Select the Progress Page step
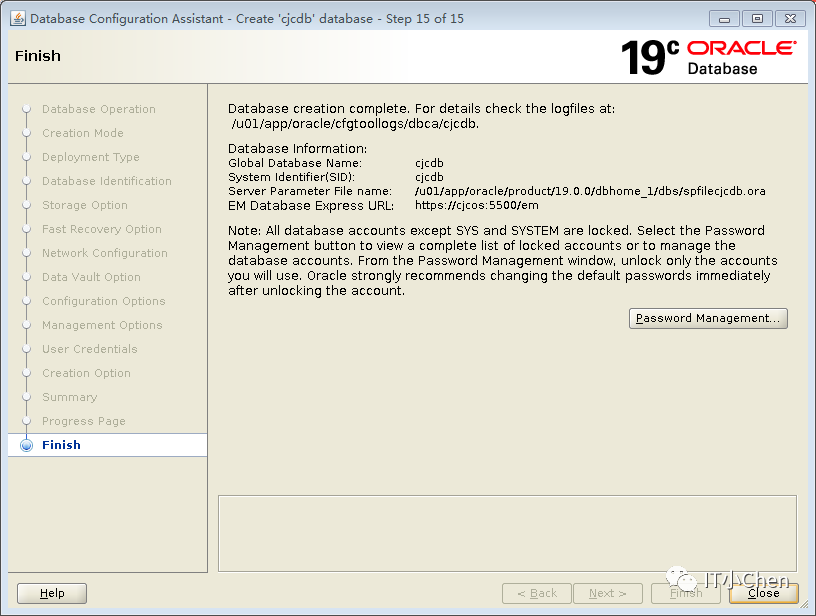 pyautogui.click(x=84, y=421)
